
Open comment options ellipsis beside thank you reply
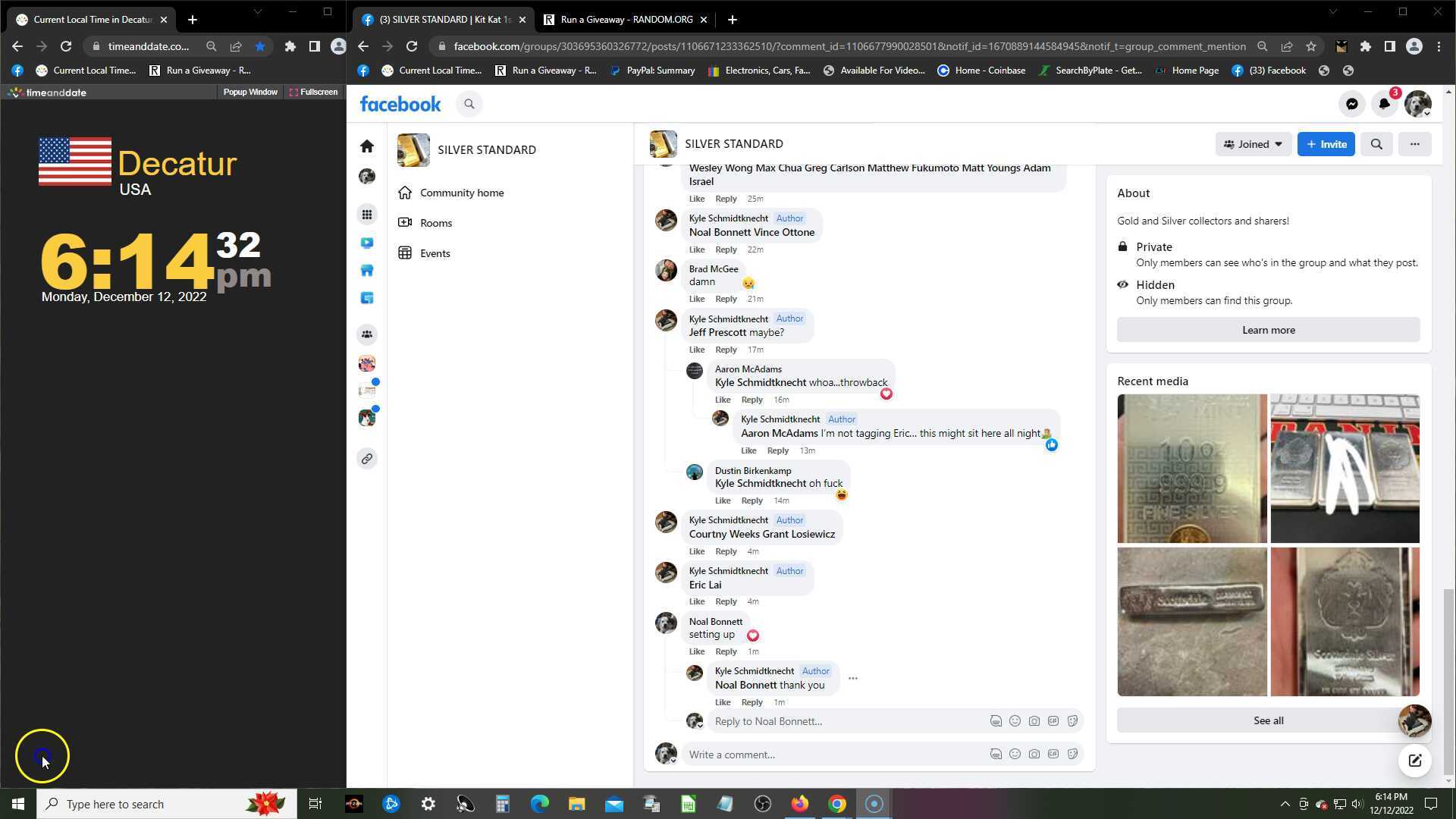[x=852, y=679]
